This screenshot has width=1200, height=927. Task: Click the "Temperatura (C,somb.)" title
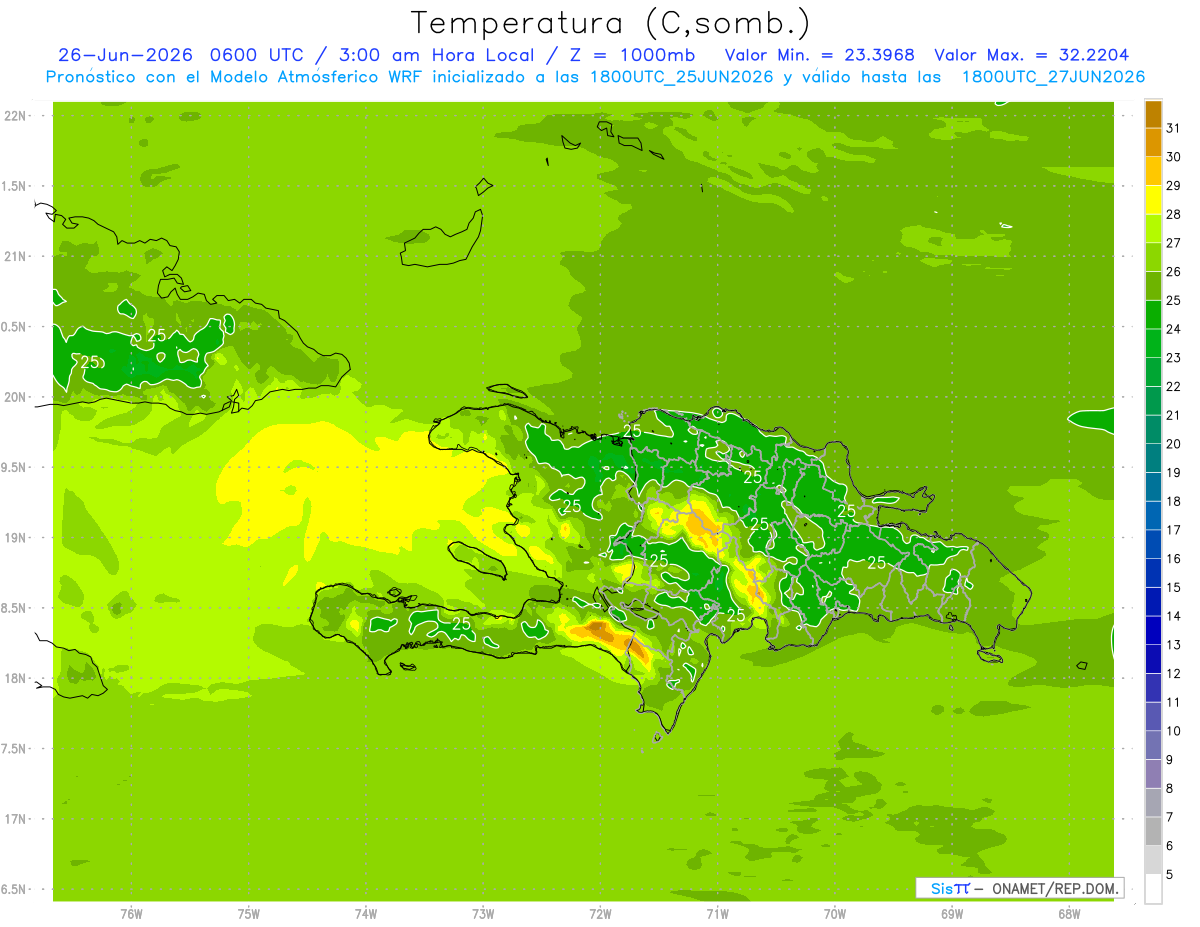pyautogui.click(x=611, y=22)
